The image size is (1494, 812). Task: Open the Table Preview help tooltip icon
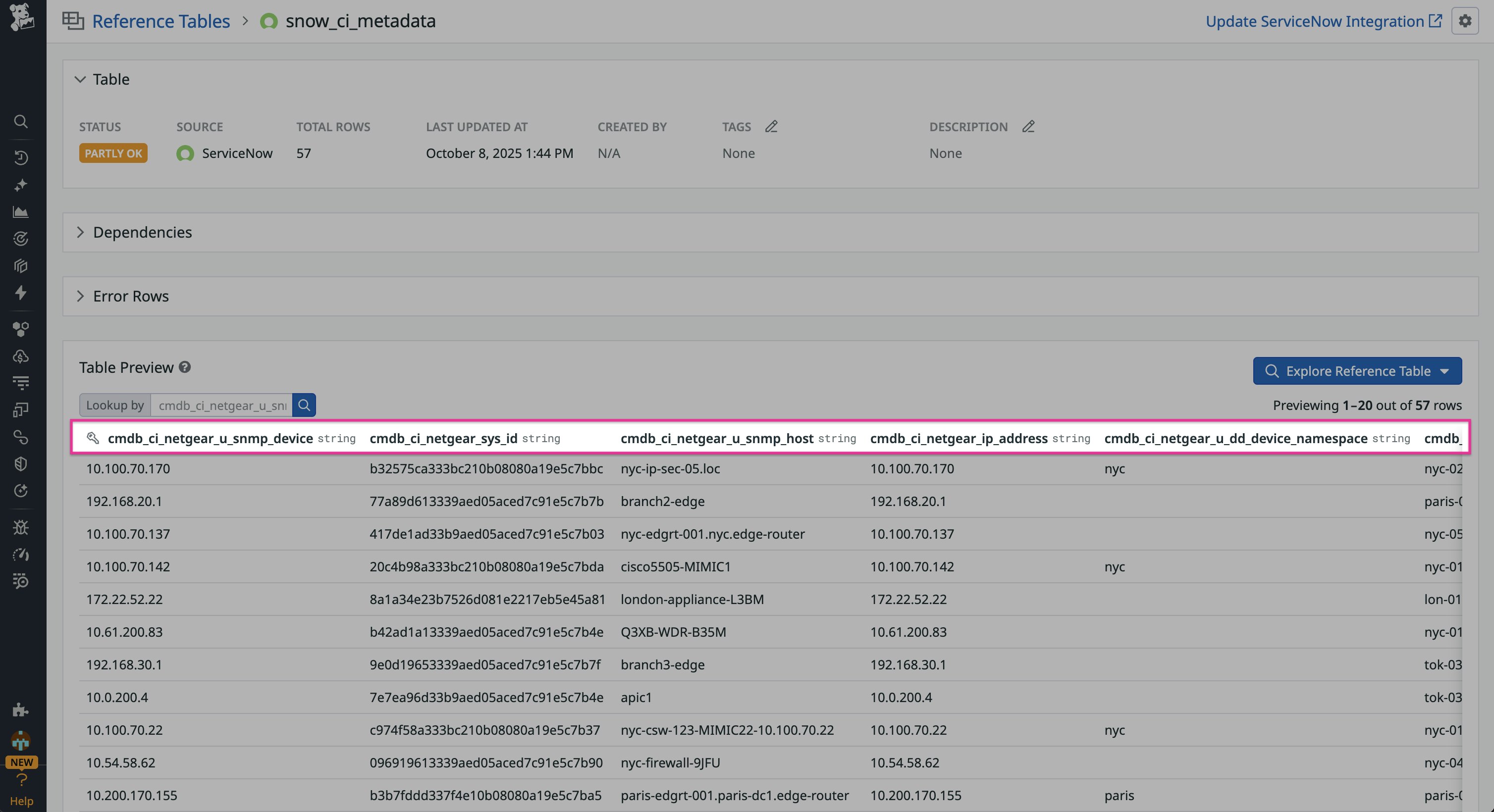point(184,367)
